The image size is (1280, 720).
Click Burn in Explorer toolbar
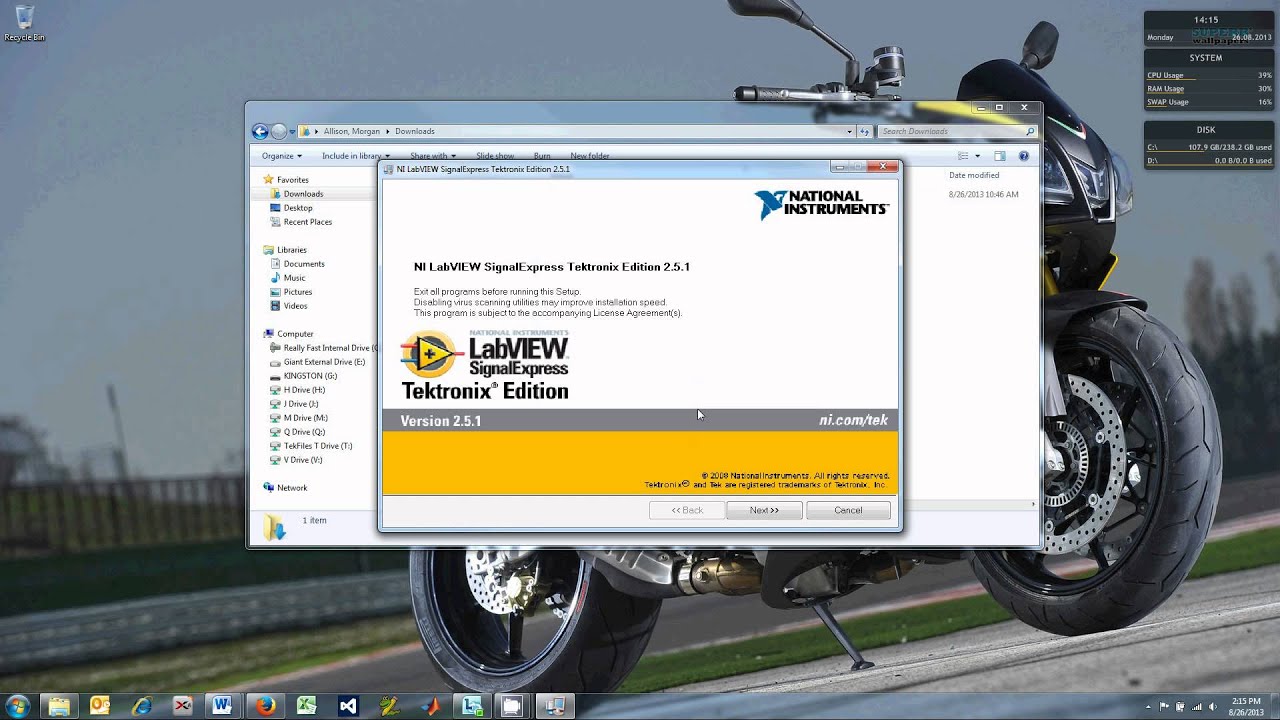coord(542,156)
